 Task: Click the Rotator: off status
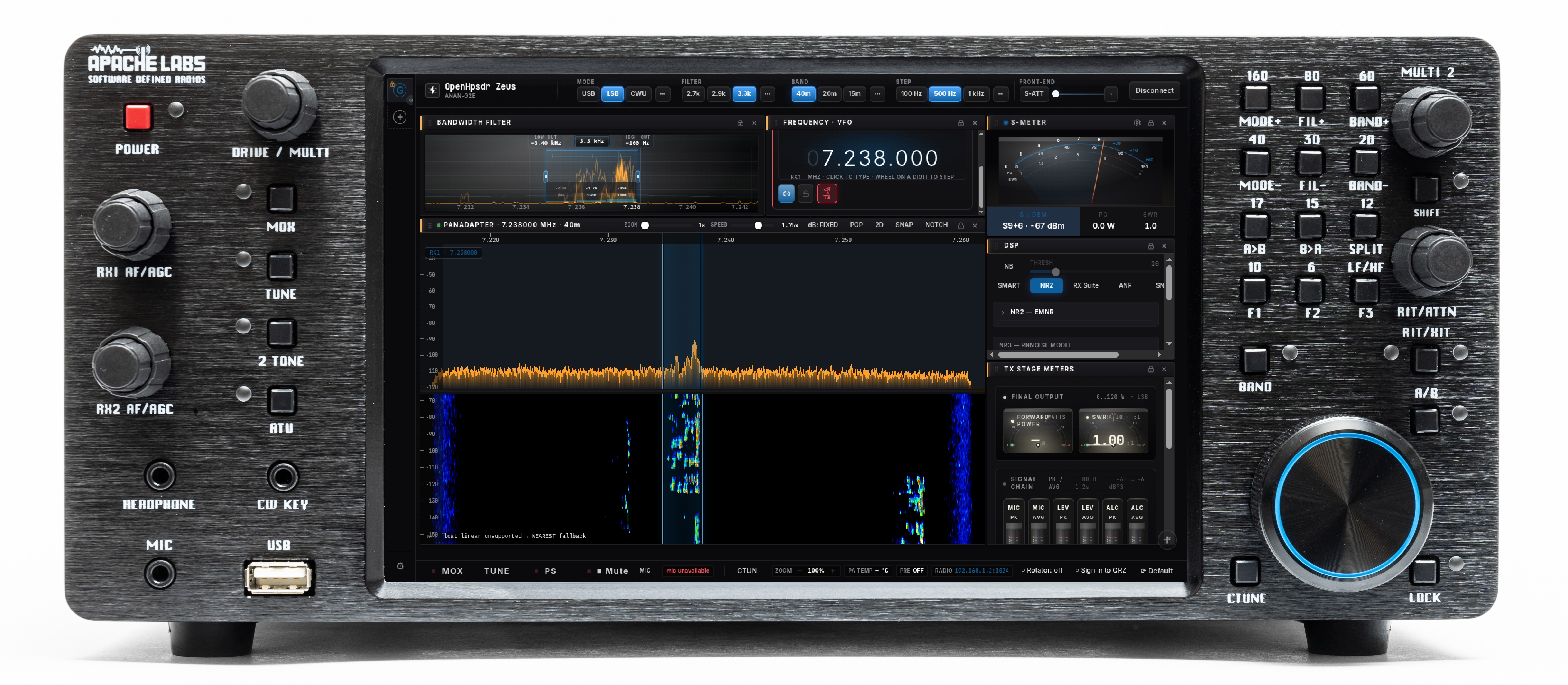(x=1042, y=571)
